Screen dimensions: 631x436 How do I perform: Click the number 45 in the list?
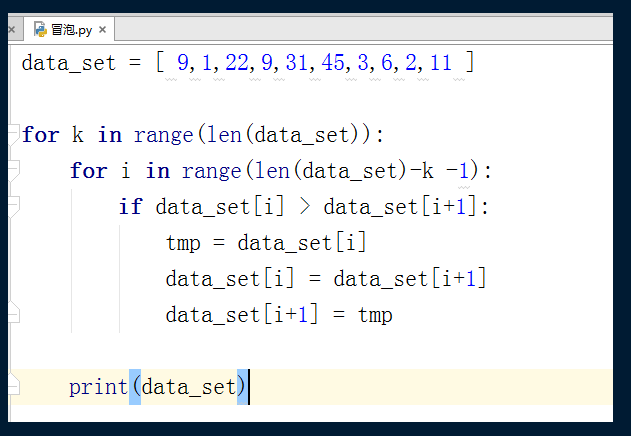(333, 63)
